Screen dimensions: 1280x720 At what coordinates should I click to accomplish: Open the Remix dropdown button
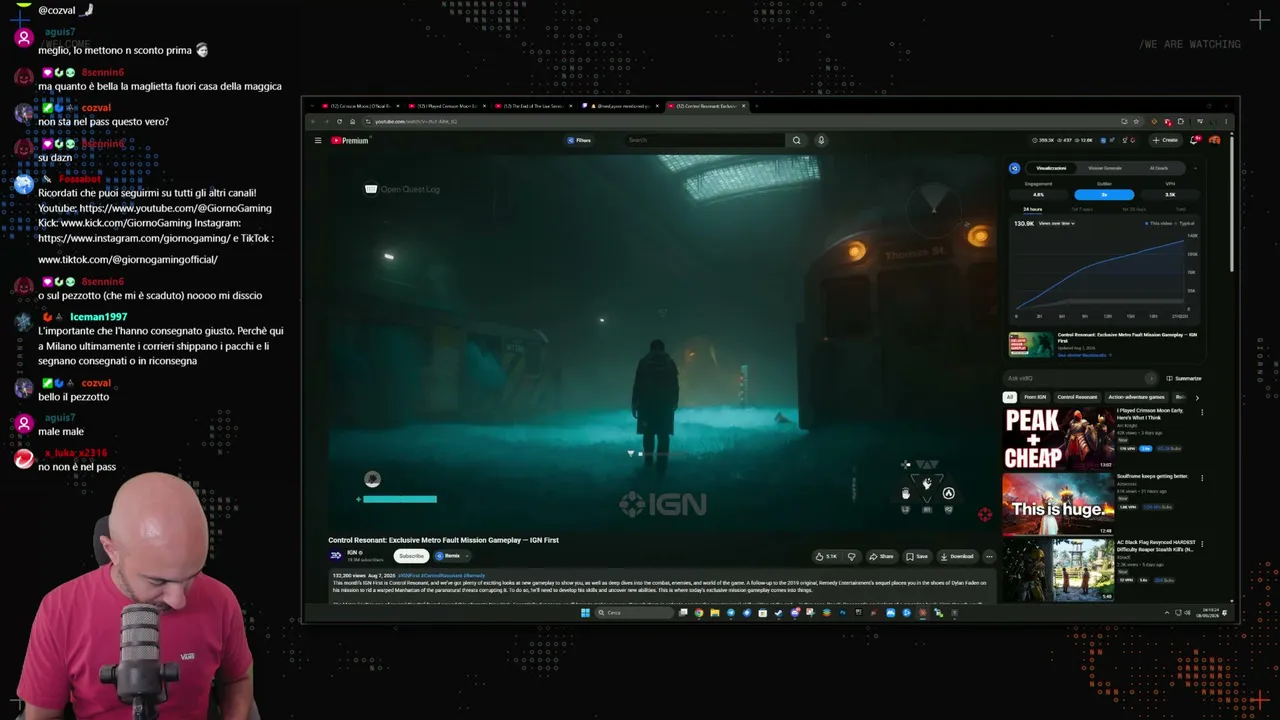click(451, 556)
